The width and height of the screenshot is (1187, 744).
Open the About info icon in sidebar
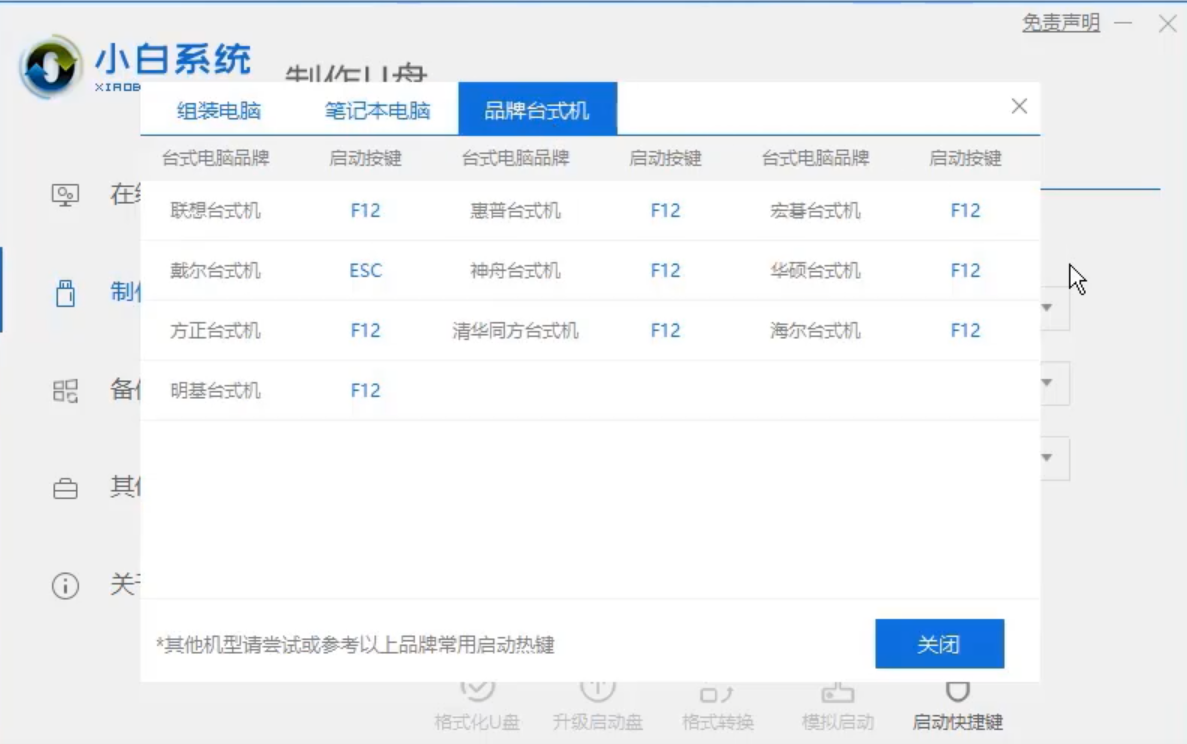pos(65,585)
